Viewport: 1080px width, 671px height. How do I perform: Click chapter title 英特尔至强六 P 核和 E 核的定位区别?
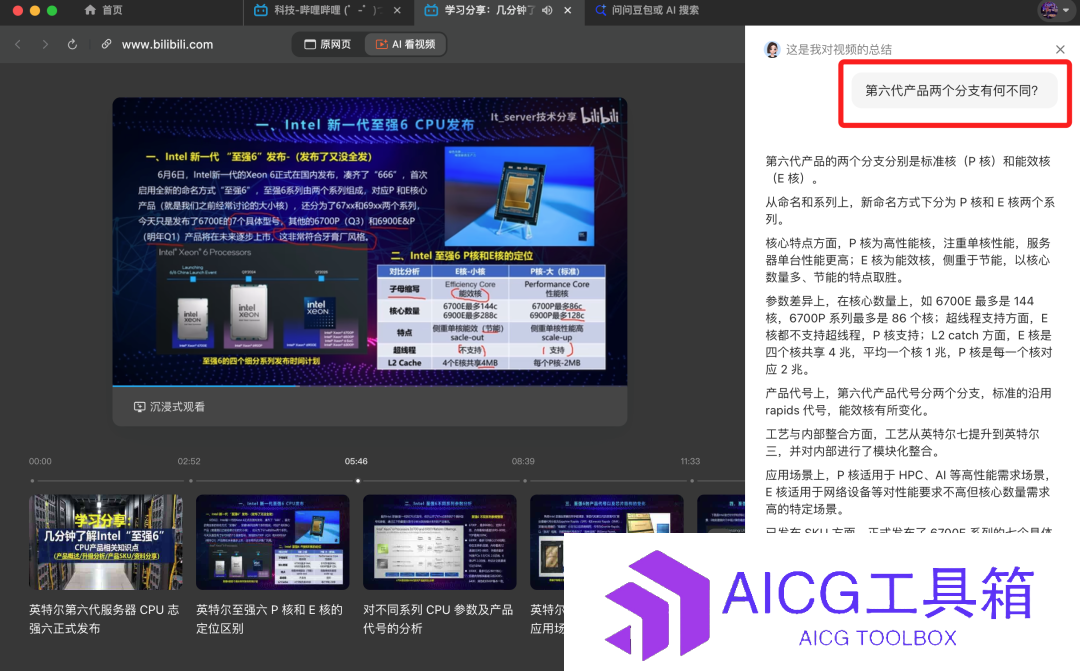(269, 619)
